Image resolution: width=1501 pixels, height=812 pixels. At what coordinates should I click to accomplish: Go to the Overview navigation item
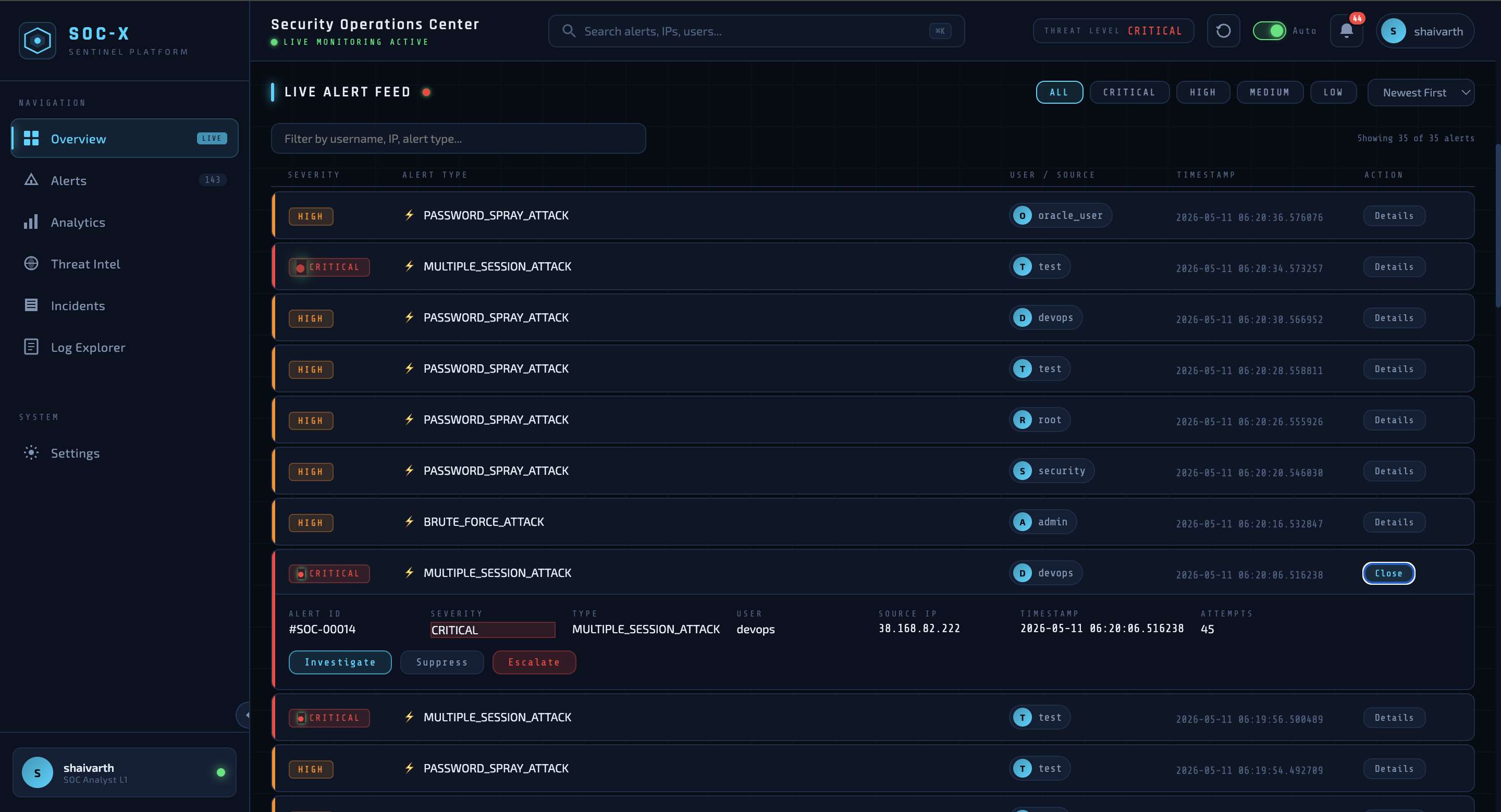tap(125, 138)
